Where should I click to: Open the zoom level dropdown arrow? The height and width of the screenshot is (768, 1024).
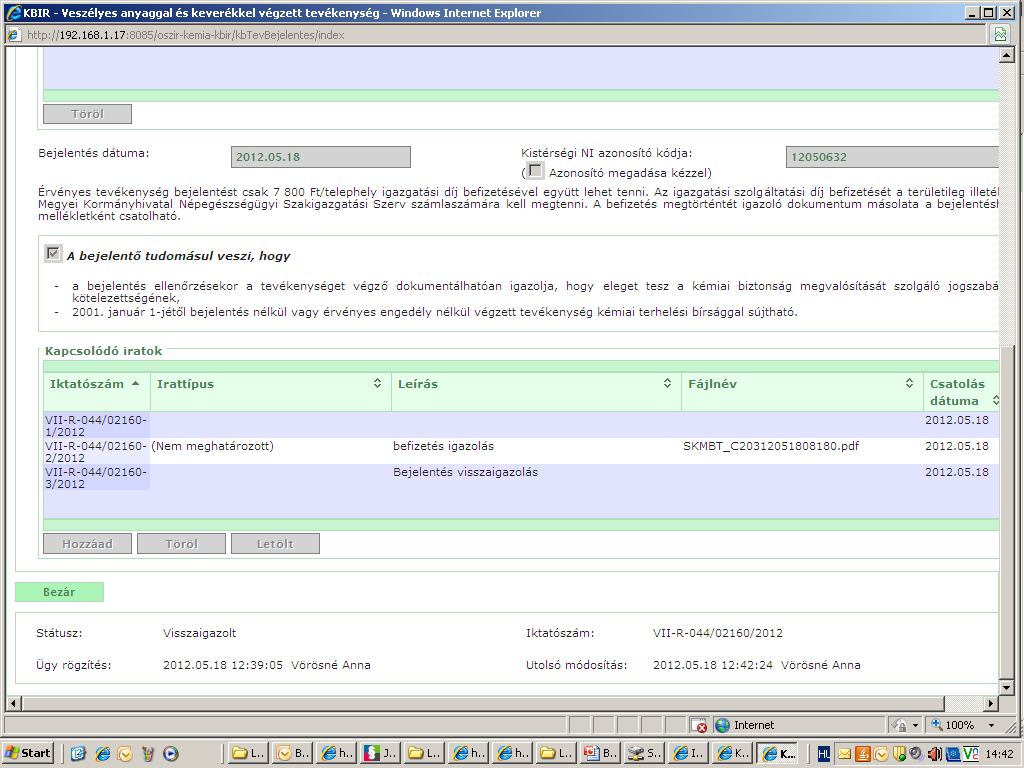click(x=991, y=726)
